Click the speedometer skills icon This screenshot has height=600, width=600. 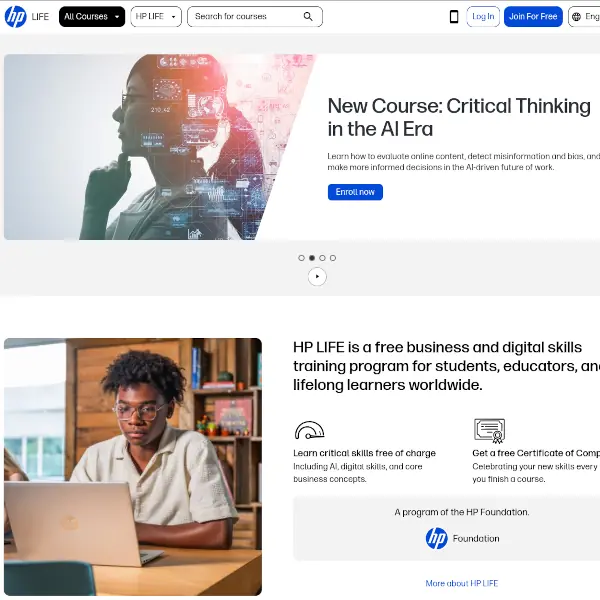pos(309,430)
